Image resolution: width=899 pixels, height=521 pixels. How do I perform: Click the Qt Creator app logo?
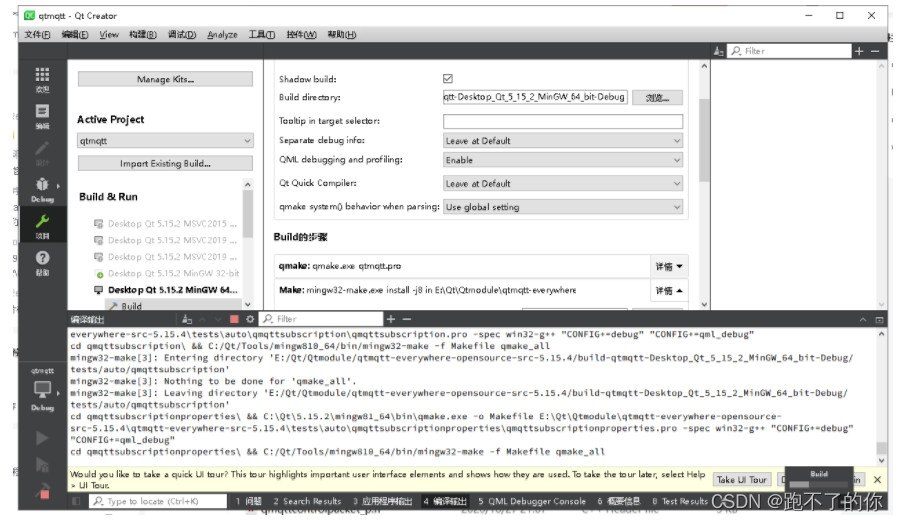pyautogui.click(x=29, y=15)
